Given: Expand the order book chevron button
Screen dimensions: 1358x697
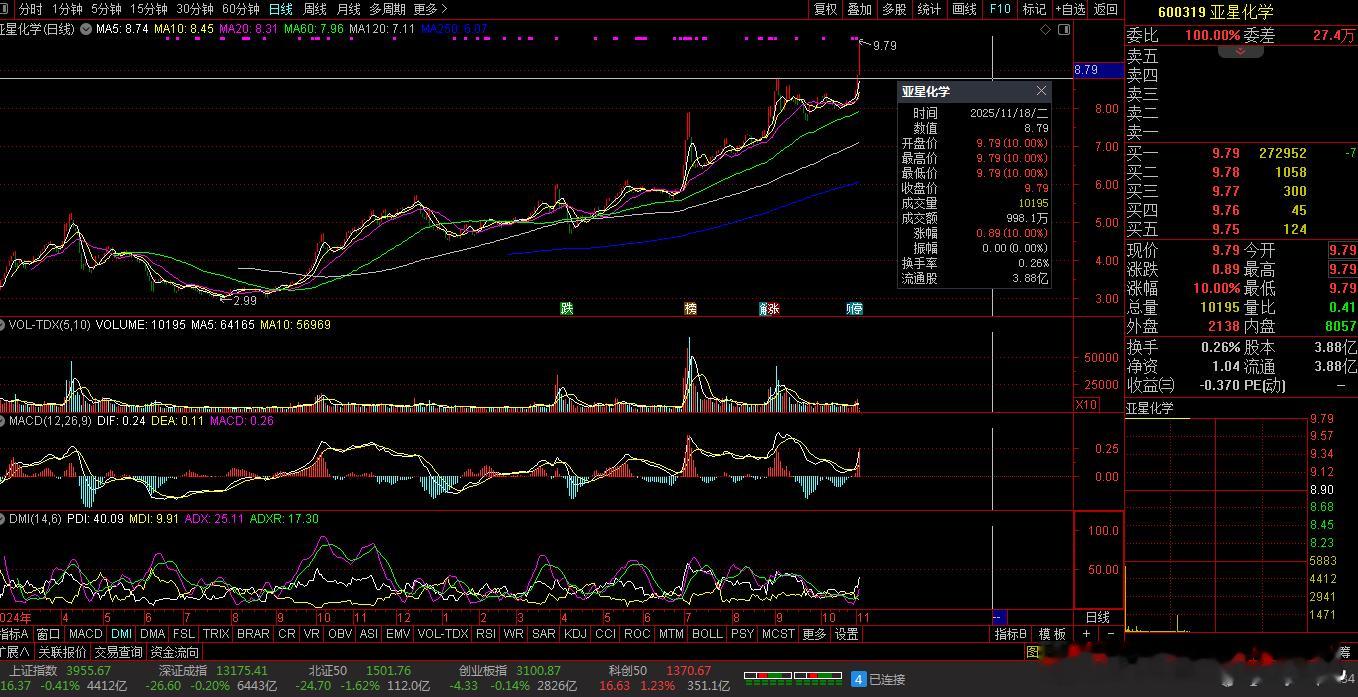Looking at the screenshot, I should point(1241,51).
